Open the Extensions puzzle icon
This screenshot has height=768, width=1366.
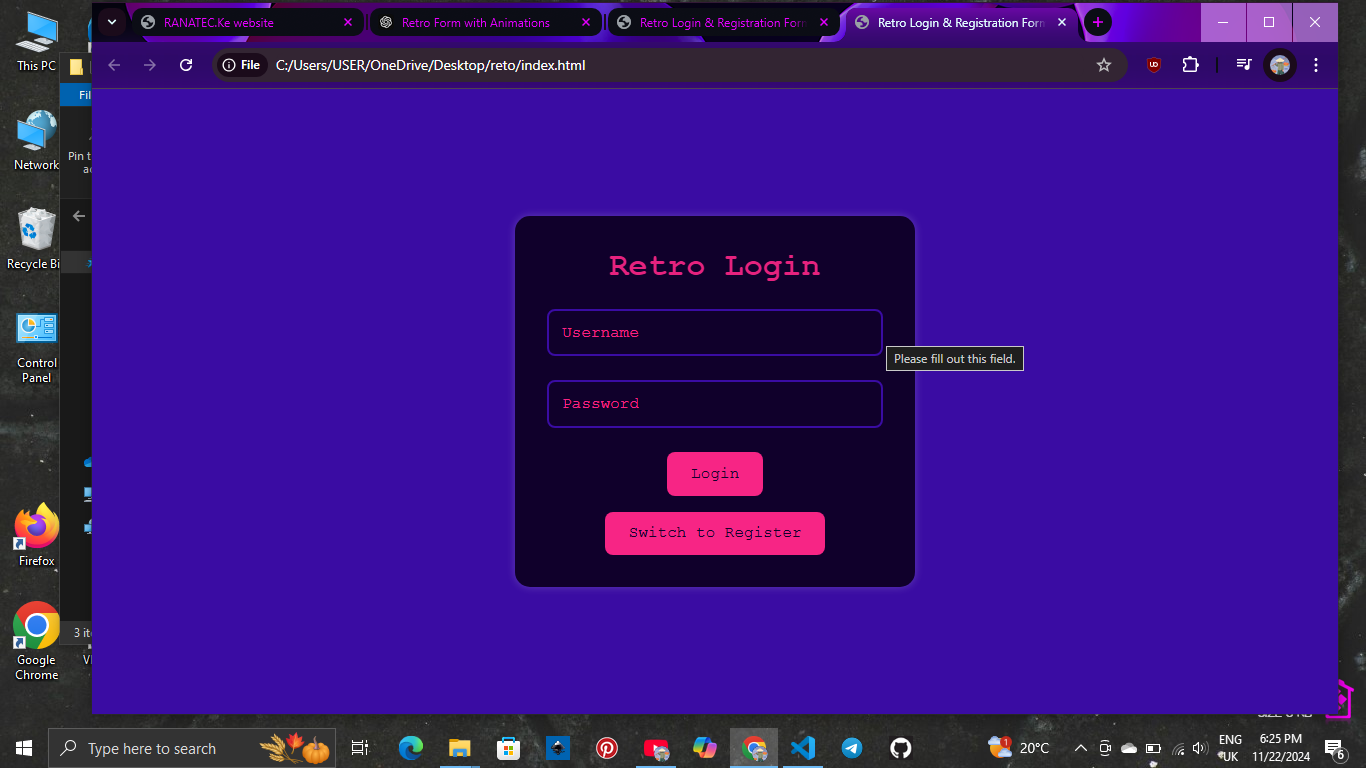(1190, 65)
